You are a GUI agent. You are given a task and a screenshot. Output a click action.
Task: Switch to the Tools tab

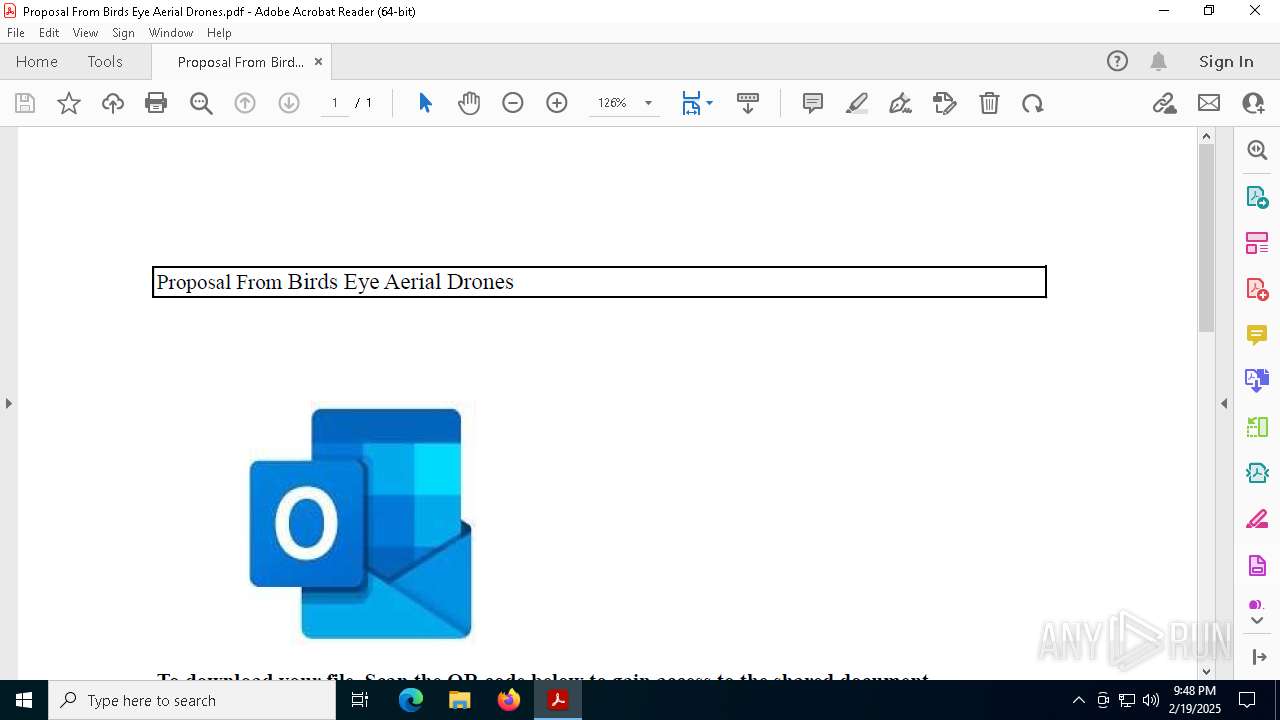coord(105,61)
